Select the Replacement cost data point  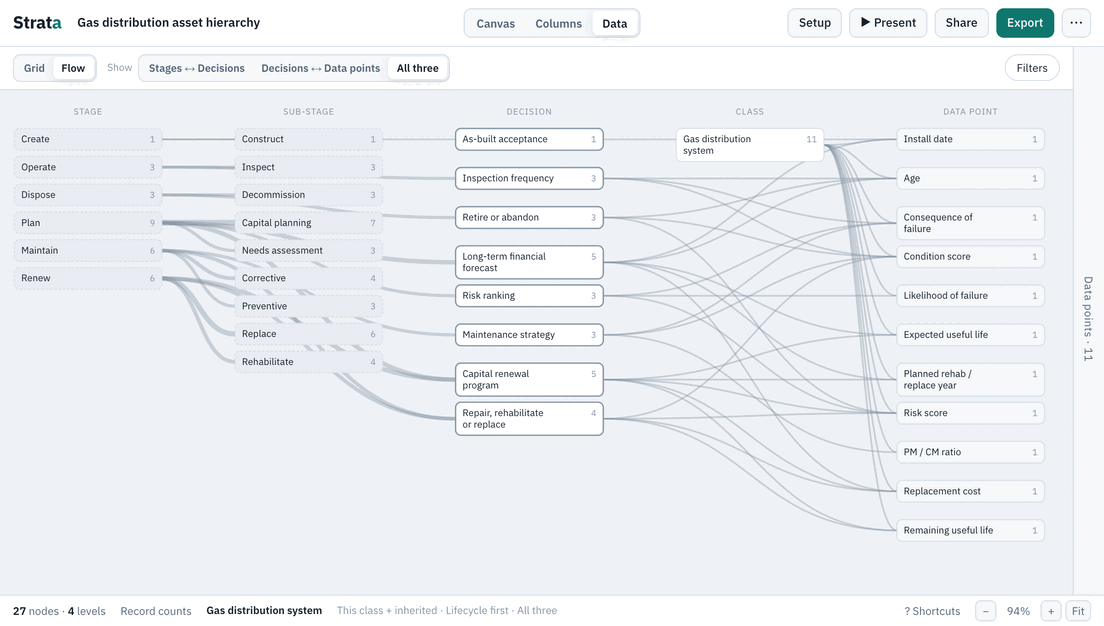(970, 492)
